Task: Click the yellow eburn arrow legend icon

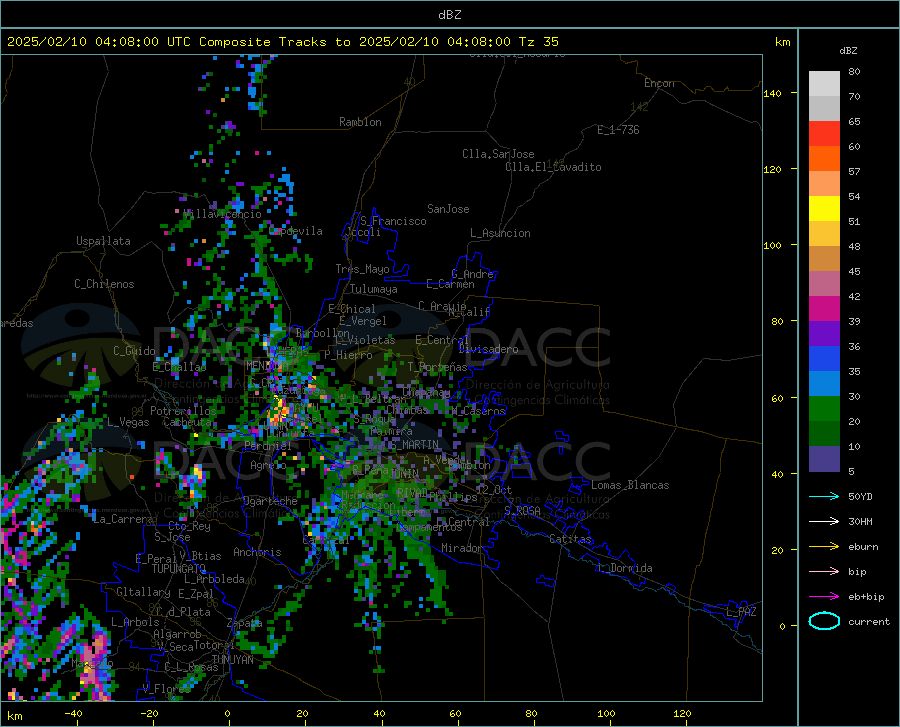Action: click(824, 547)
